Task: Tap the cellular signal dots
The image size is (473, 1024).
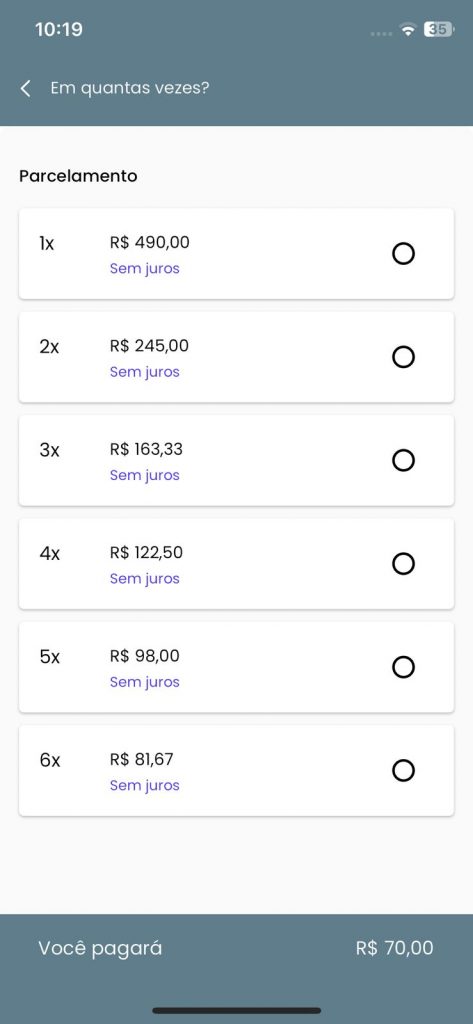Action: [x=381, y=33]
